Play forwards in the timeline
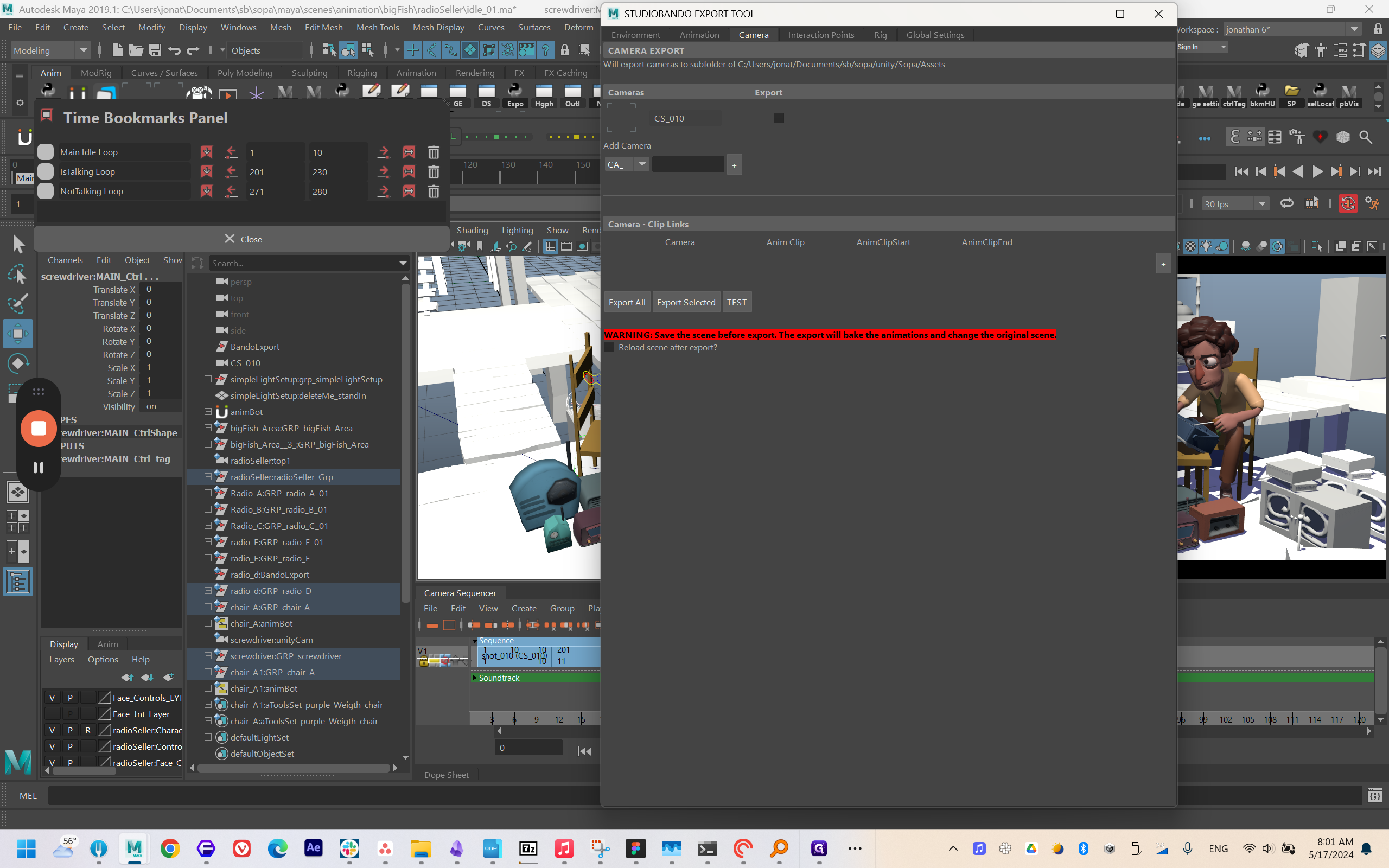This screenshot has width=1389, height=868. (x=1317, y=171)
